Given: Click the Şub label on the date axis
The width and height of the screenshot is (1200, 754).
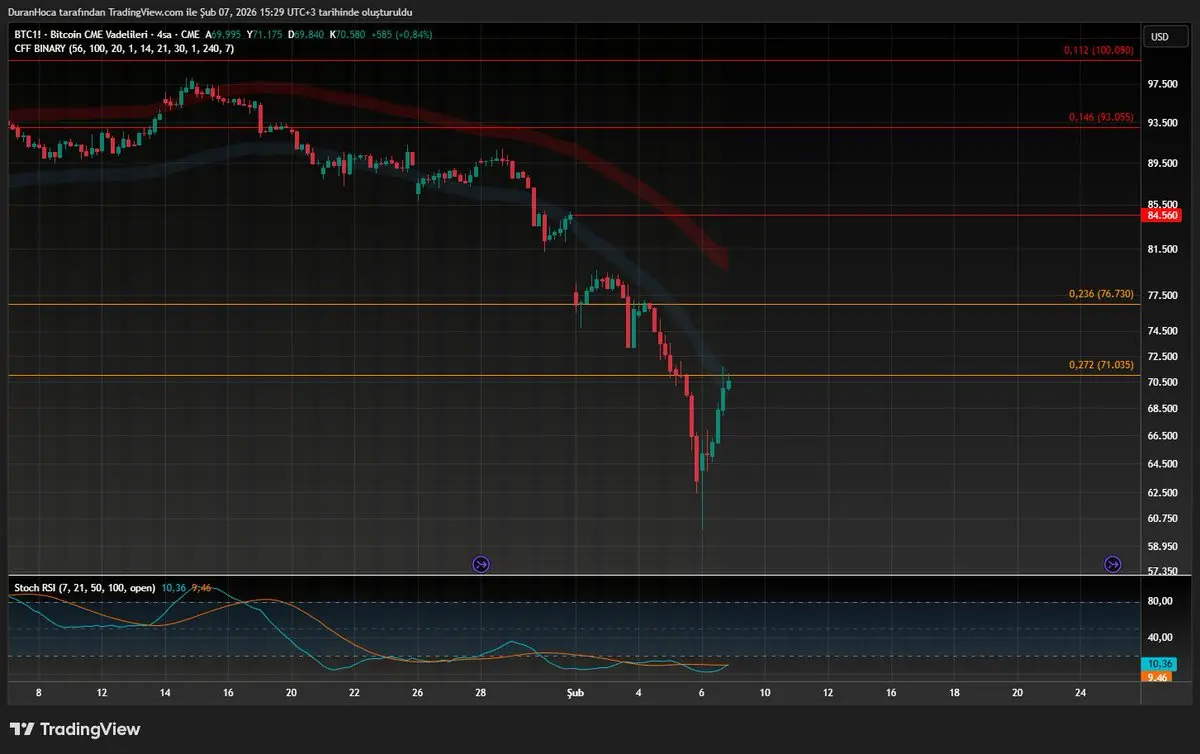Looking at the screenshot, I should click(574, 692).
